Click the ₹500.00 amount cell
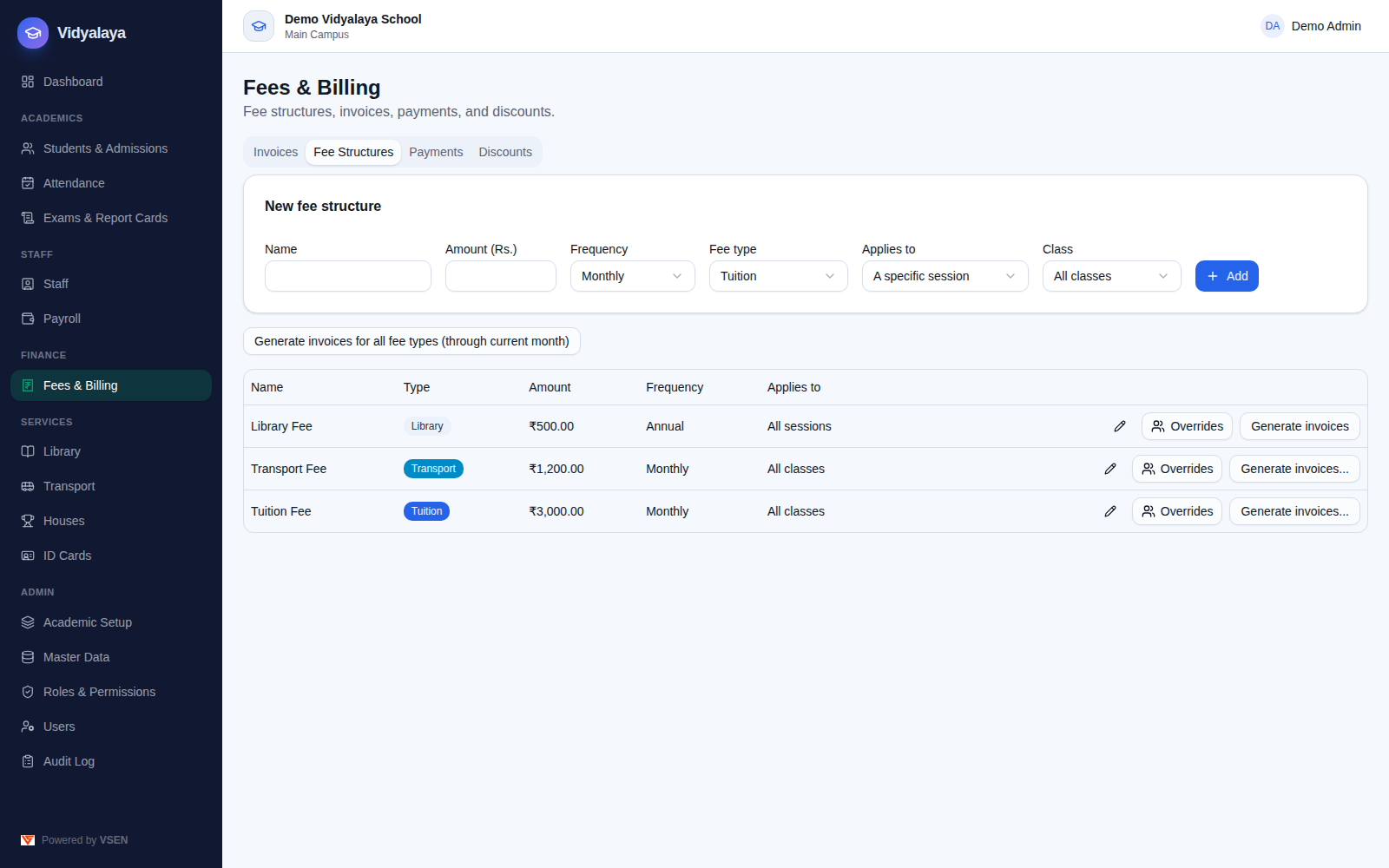This screenshot has width=1389, height=868. [x=551, y=426]
